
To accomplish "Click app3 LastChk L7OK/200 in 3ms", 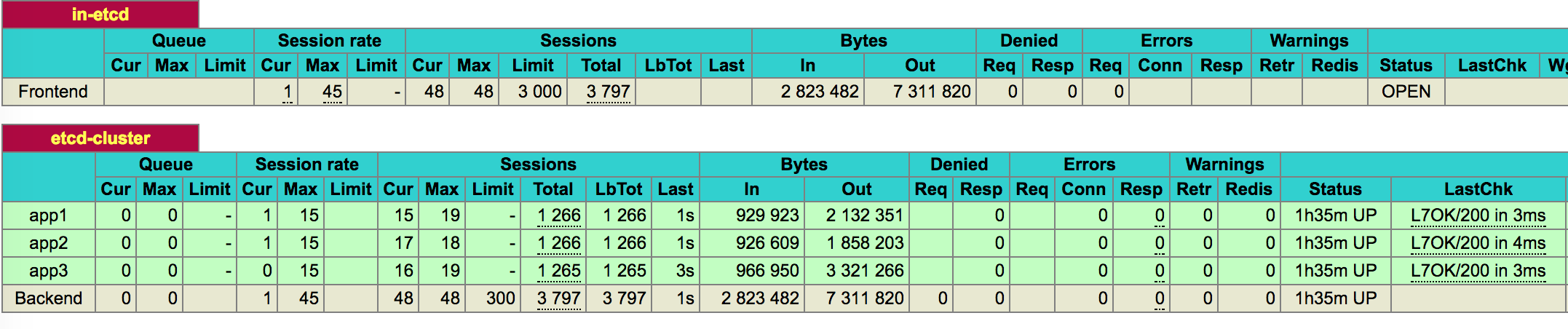I will click(1478, 271).
